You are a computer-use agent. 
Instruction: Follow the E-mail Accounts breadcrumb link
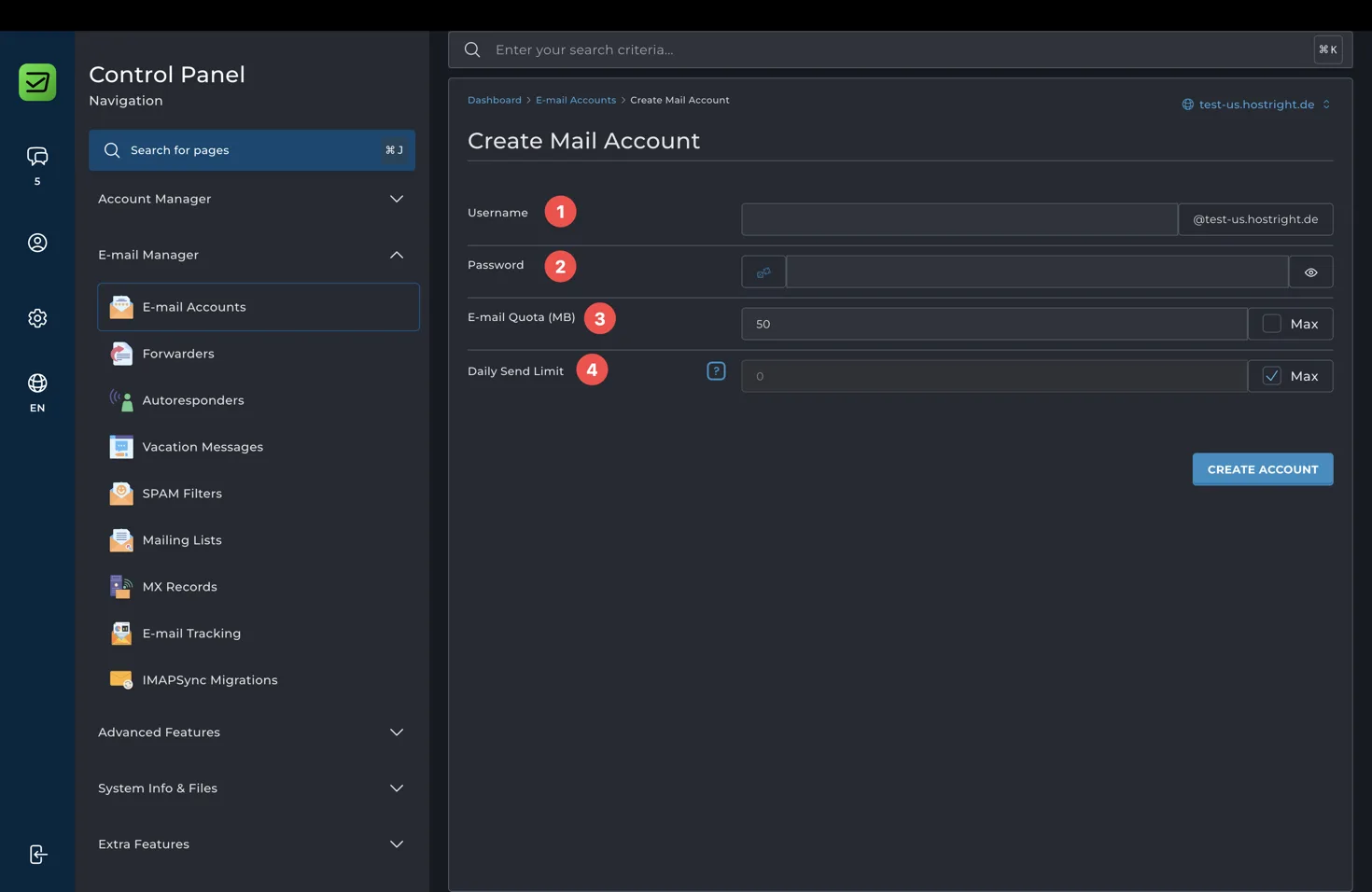(576, 100)
